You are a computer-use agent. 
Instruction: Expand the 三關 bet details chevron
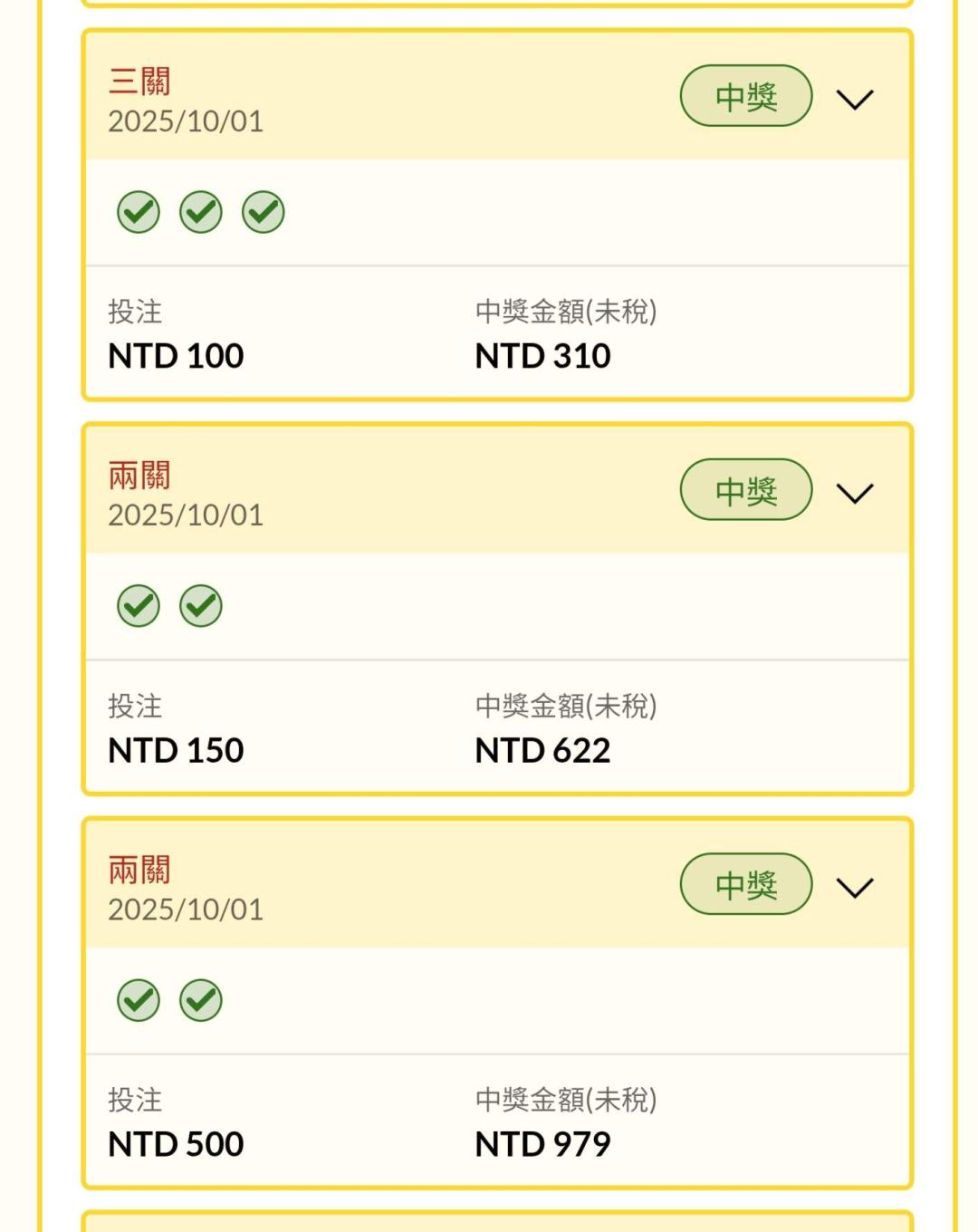(855, 99)
